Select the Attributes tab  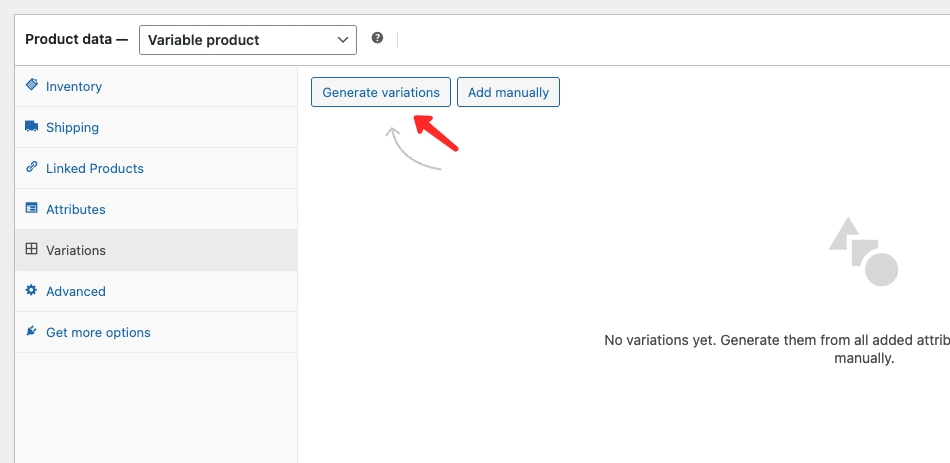pyautogui.click(x=76, y=210)
